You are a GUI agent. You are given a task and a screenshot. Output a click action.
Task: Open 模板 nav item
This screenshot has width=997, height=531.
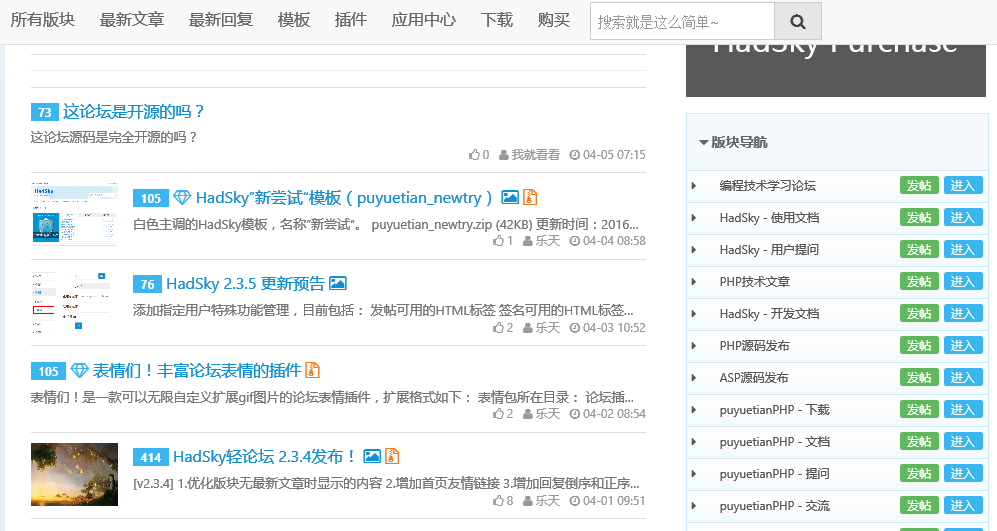coord(294,20)
